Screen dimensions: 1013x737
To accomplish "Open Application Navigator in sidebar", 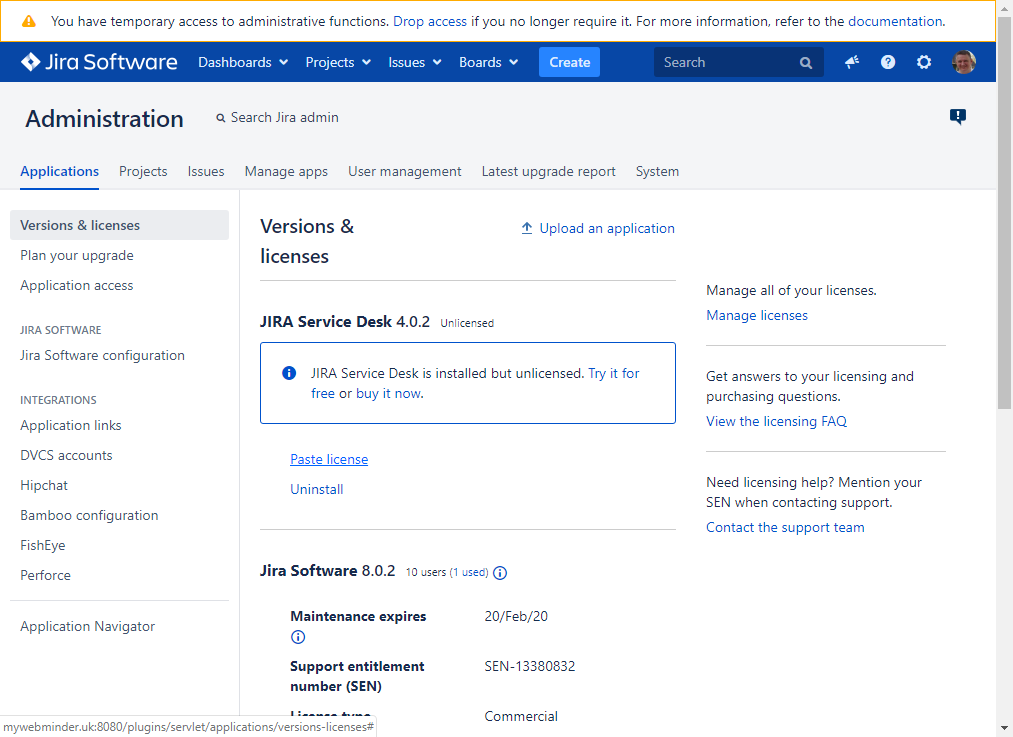I will point(87,626).
